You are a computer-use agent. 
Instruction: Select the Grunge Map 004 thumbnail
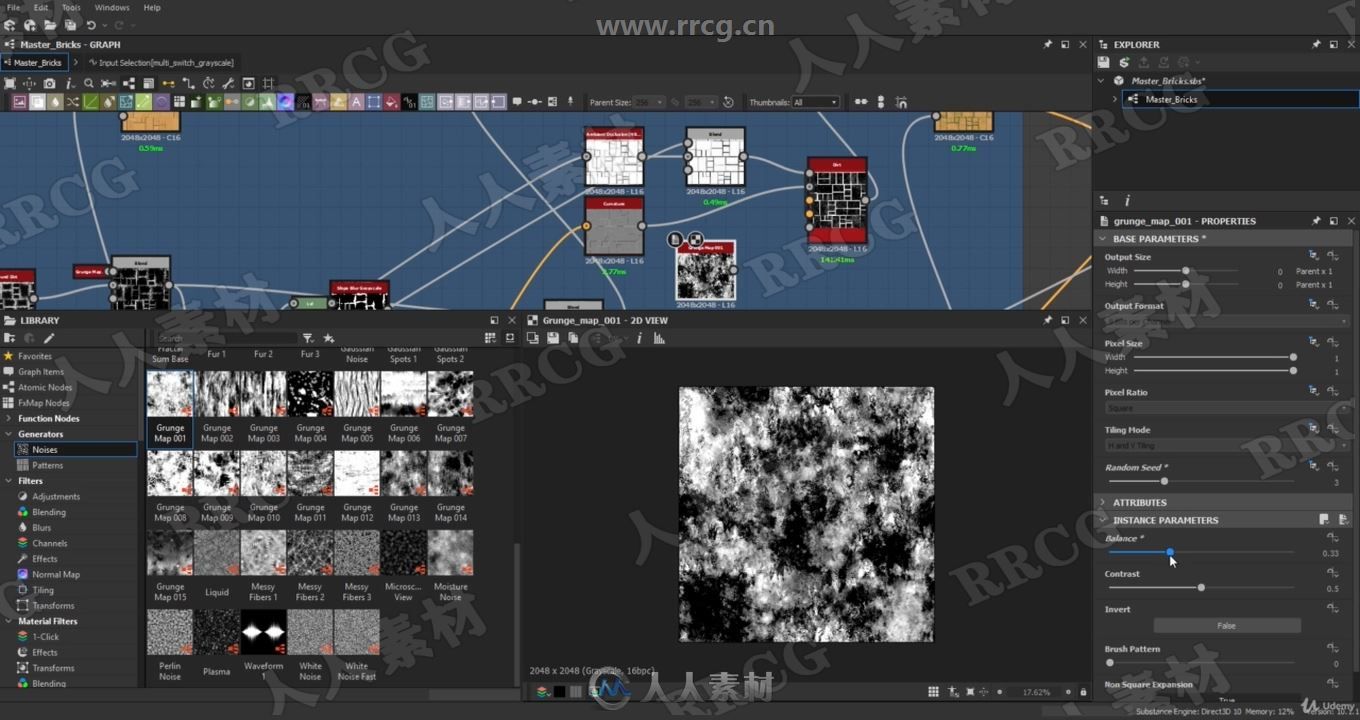pyautogui.click(x=310, y=394)
